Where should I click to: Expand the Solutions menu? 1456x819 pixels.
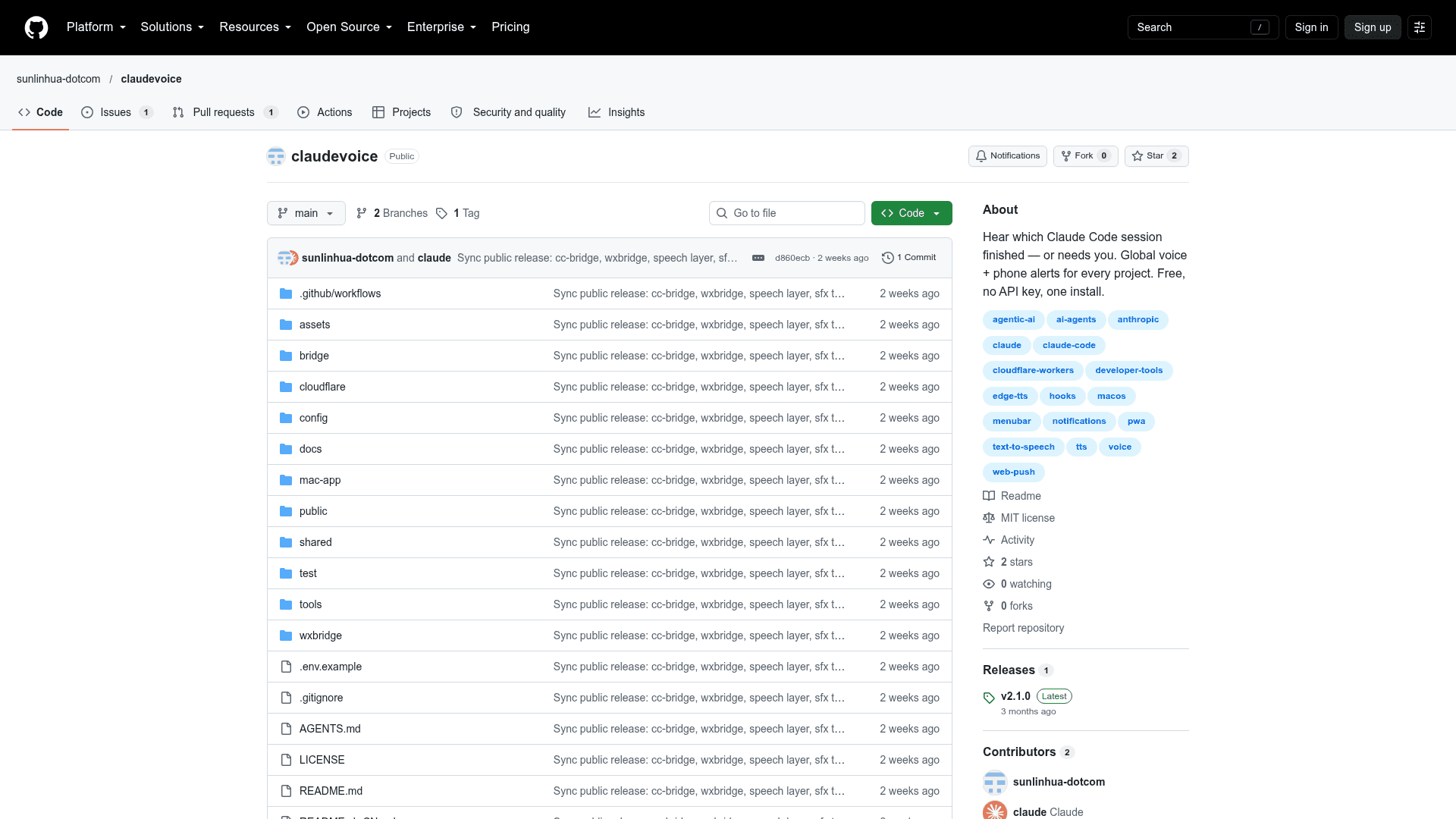[172, 27]
